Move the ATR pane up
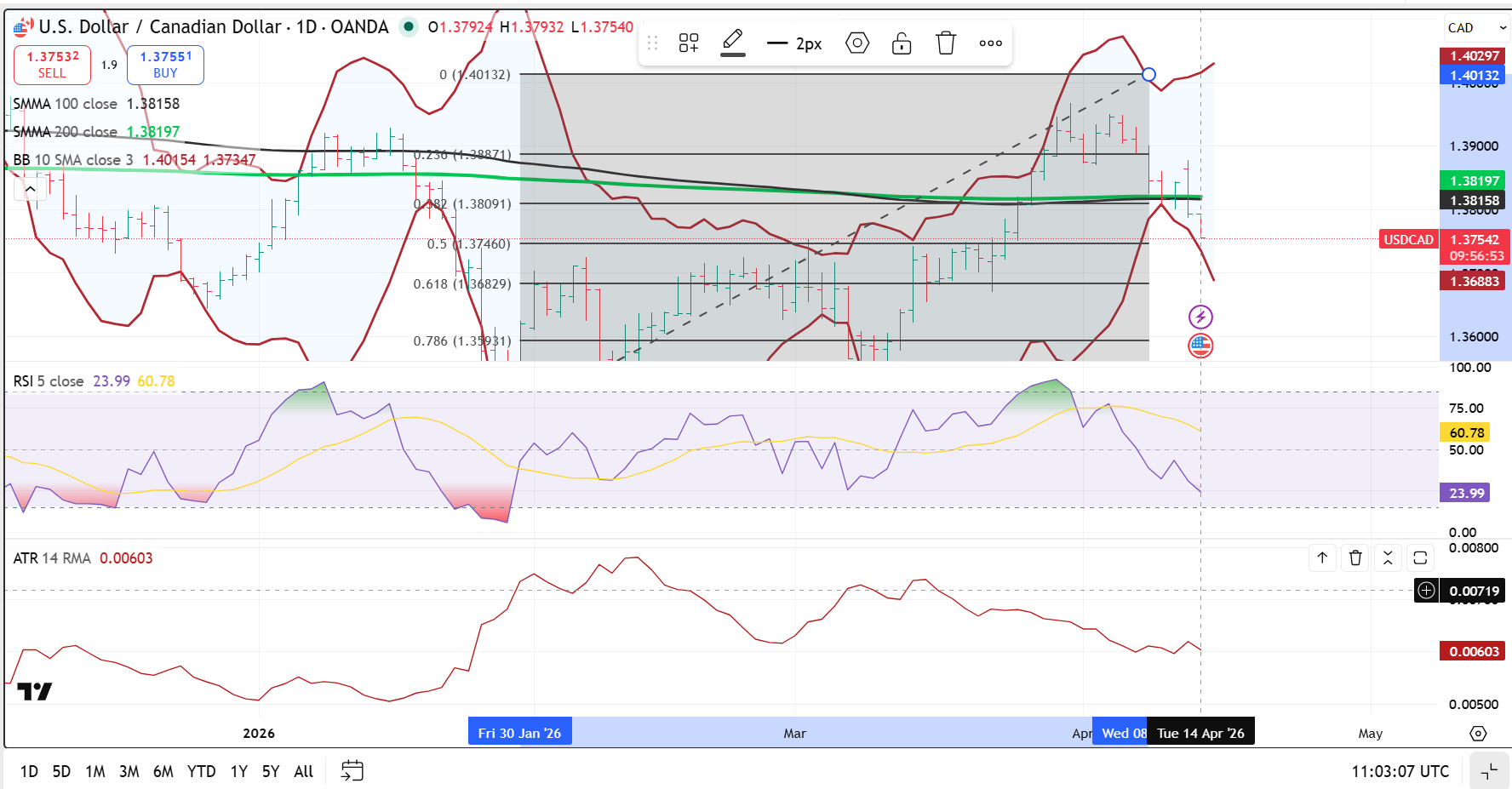The image size is (1512, 789). (x=1322, y=557)
